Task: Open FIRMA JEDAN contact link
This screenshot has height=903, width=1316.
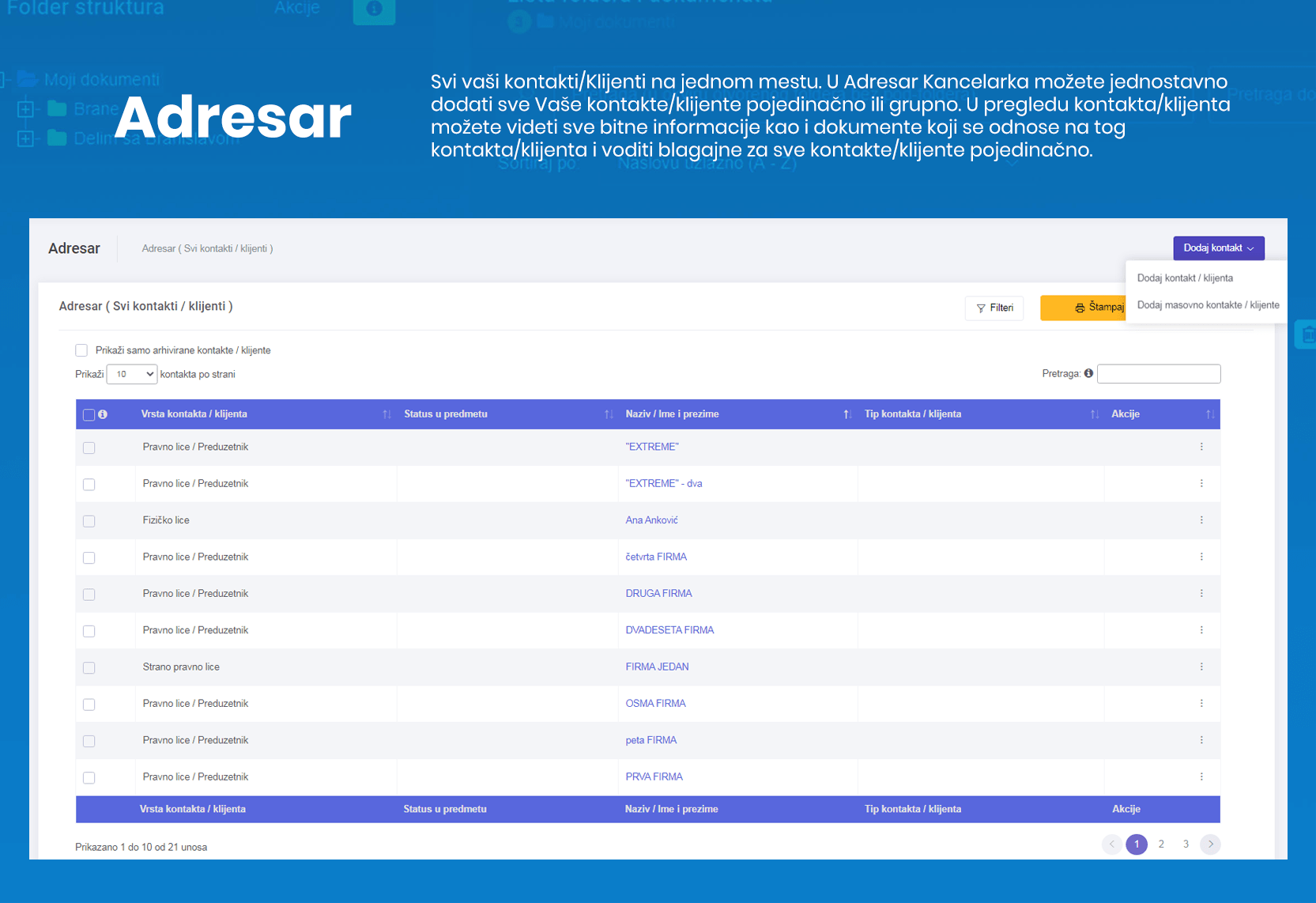Action: click(x=657, y=667)
